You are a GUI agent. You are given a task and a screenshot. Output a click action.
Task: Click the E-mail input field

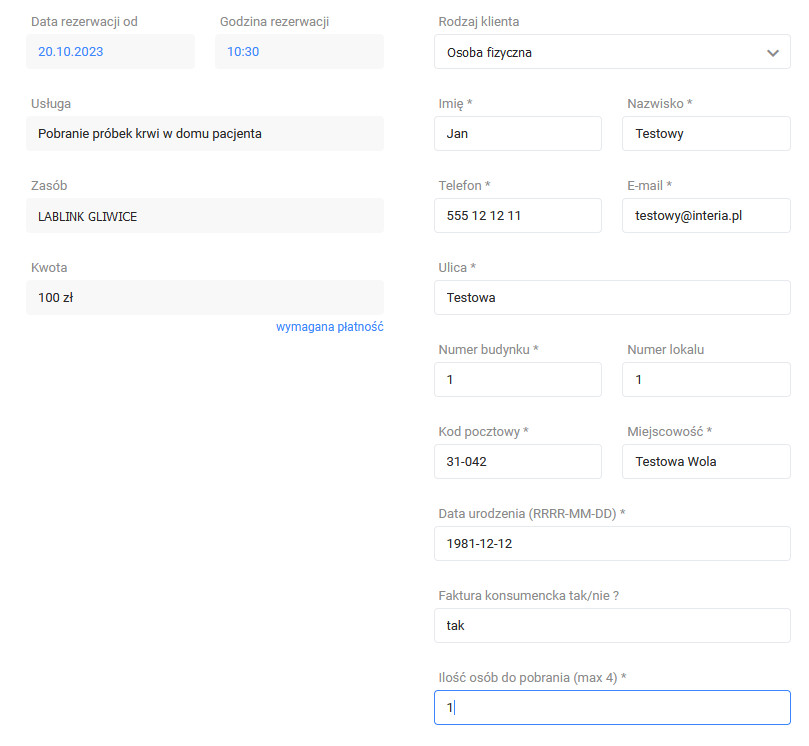coord(706,216)
